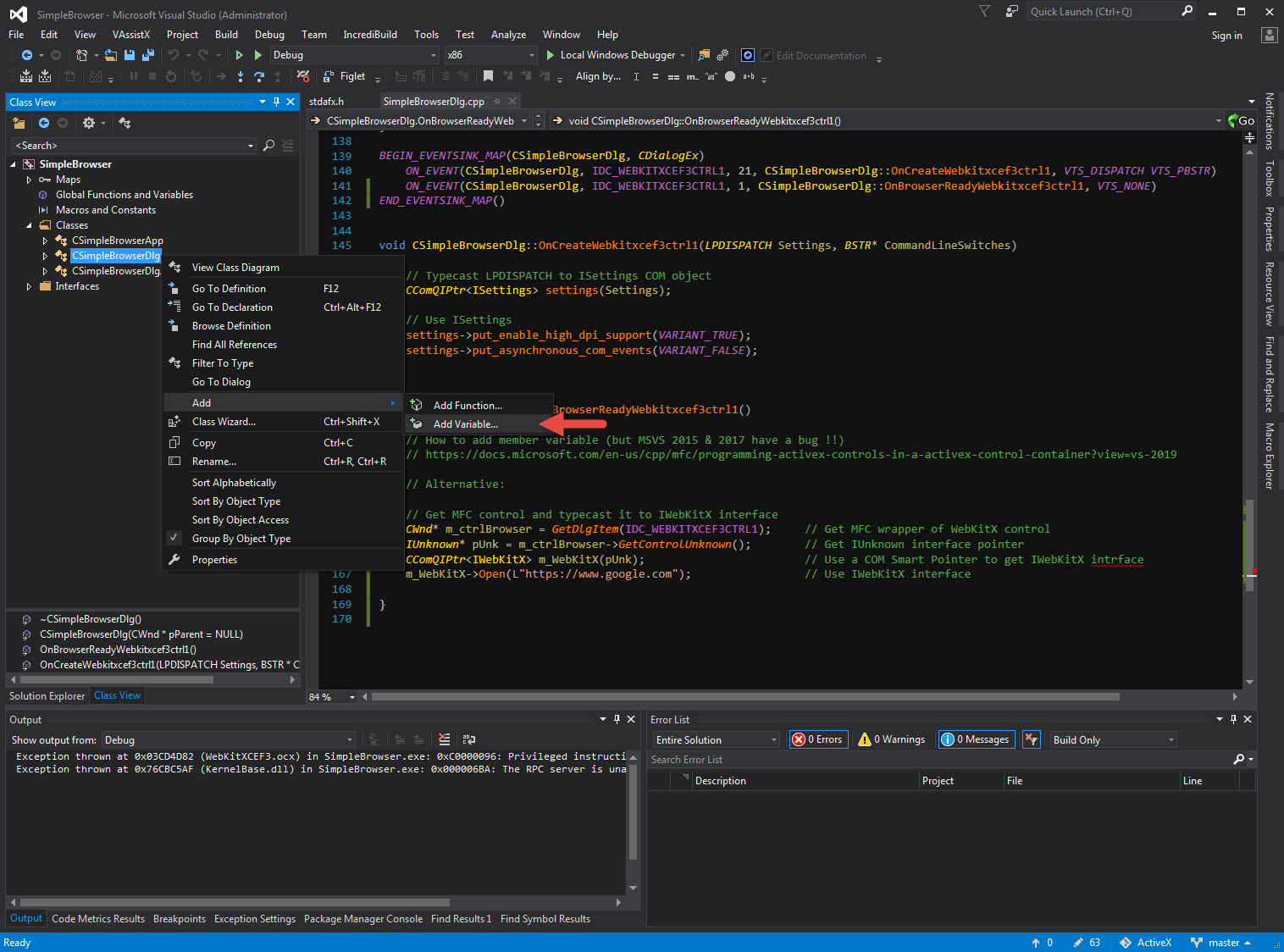
Task: Open the Entire Solution scope dropdown
Action: (x=716, y=739)
